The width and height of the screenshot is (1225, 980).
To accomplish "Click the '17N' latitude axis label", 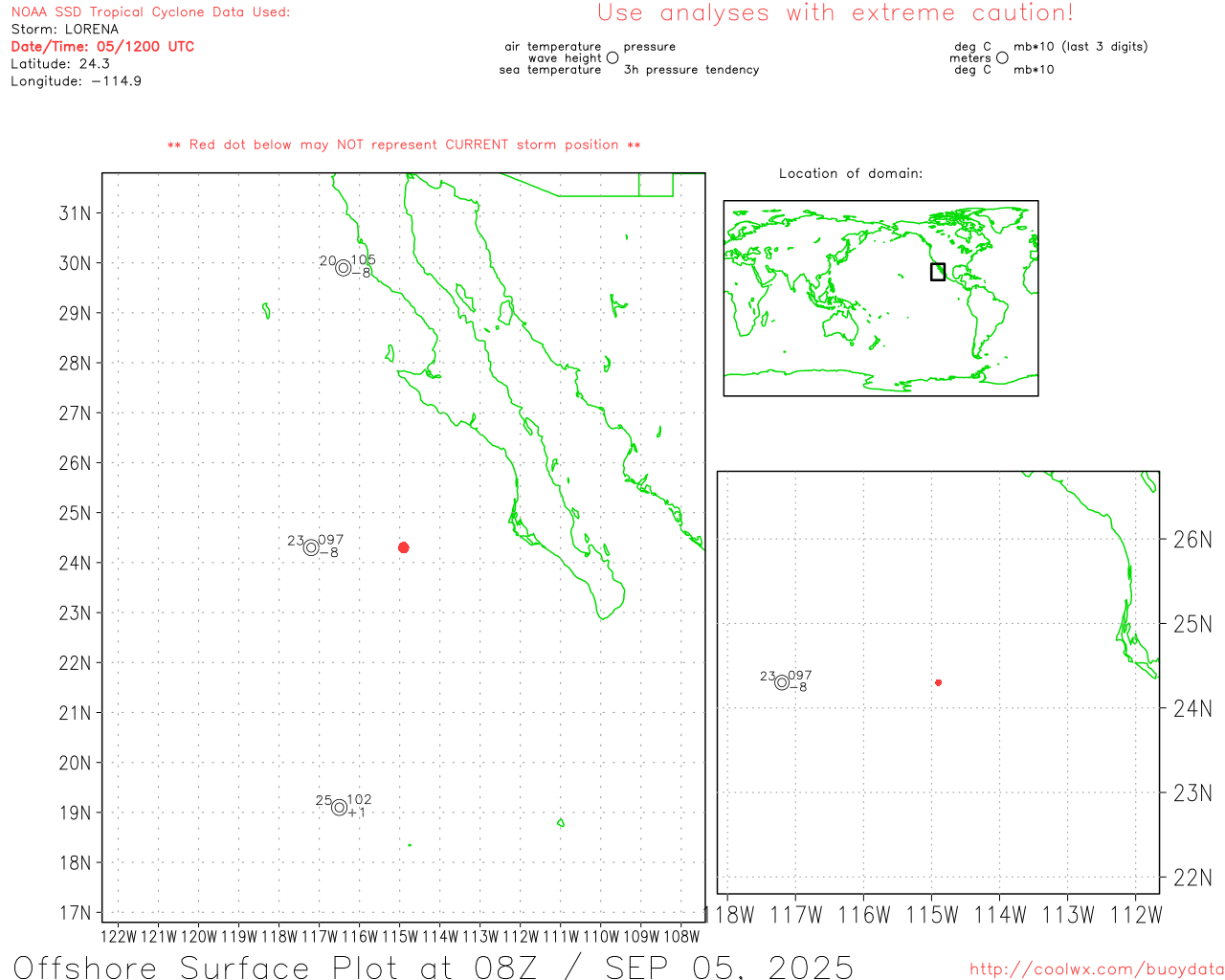I will click(x=76, y=913).
